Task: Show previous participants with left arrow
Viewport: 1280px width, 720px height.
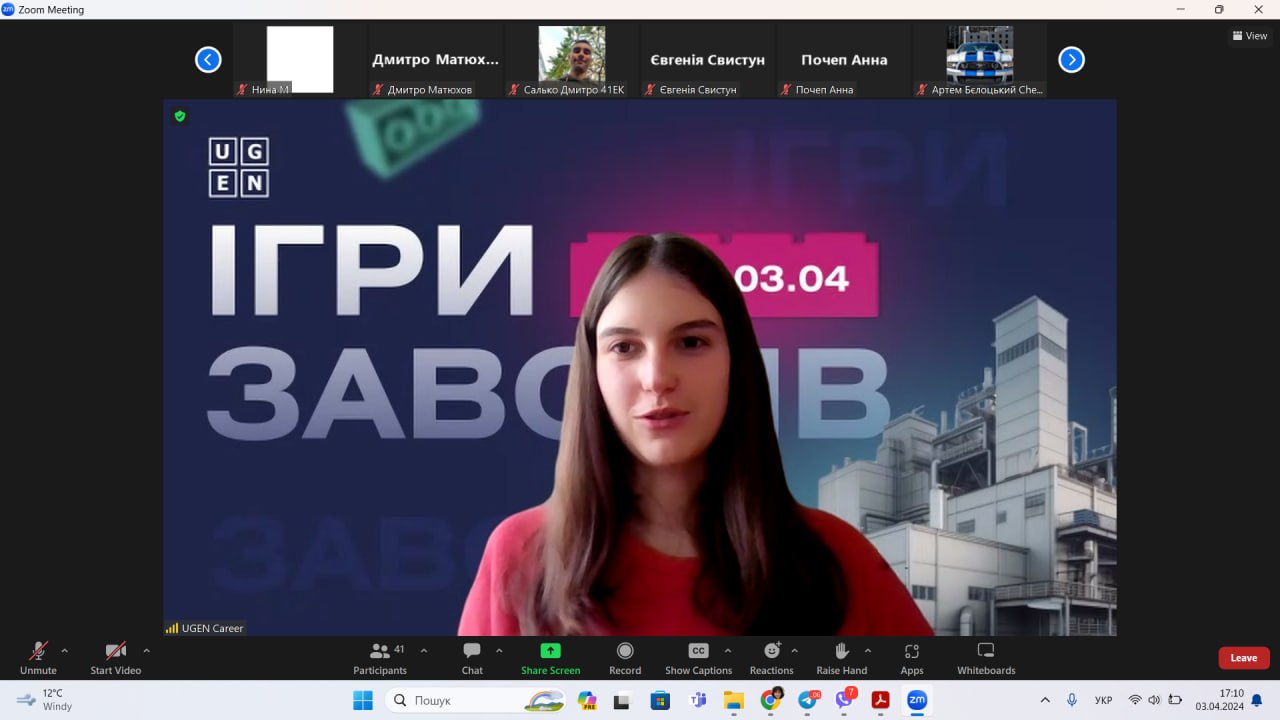Action: pos(208,60)
